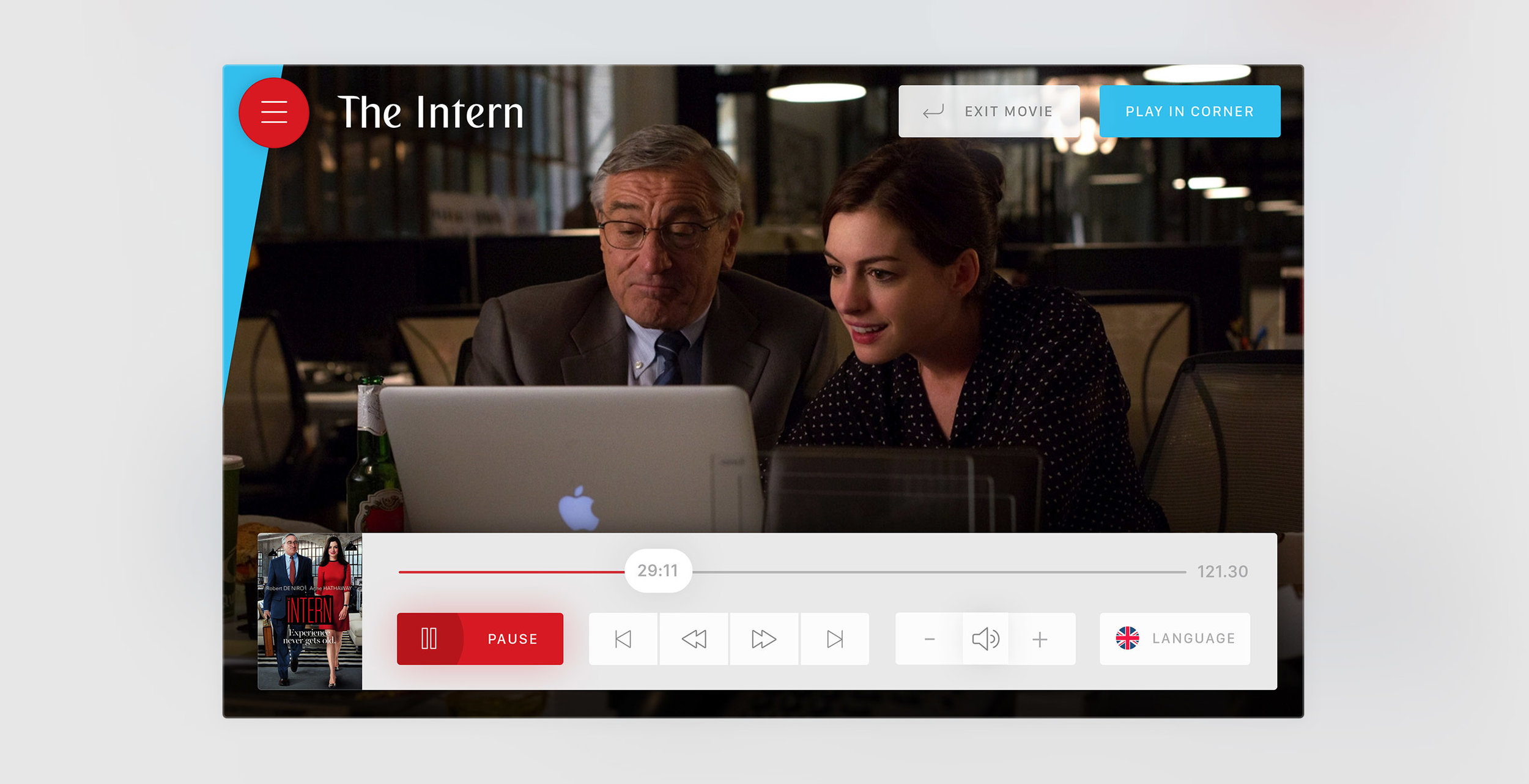Image resolution: width=1529 pixels, height=784 pixels.
Task: Click the grey remaining part of progress bar
Action: pyautogui.click(x=939, y=572)
